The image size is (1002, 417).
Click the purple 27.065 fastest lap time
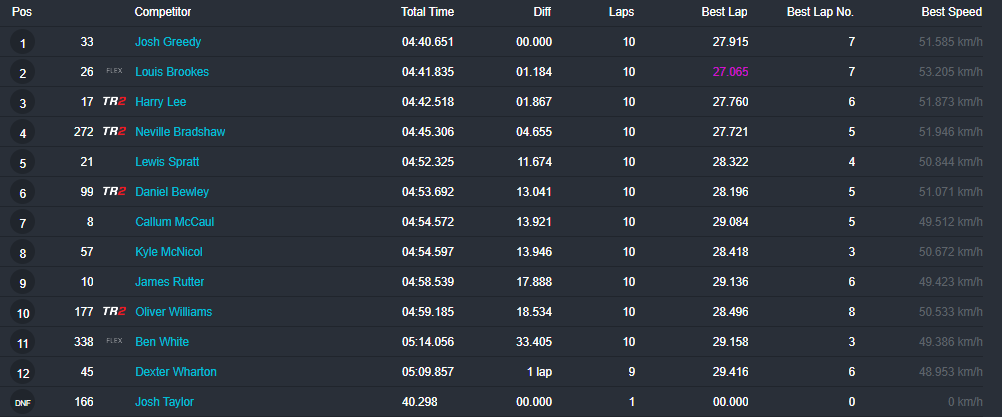pos(730,72)
